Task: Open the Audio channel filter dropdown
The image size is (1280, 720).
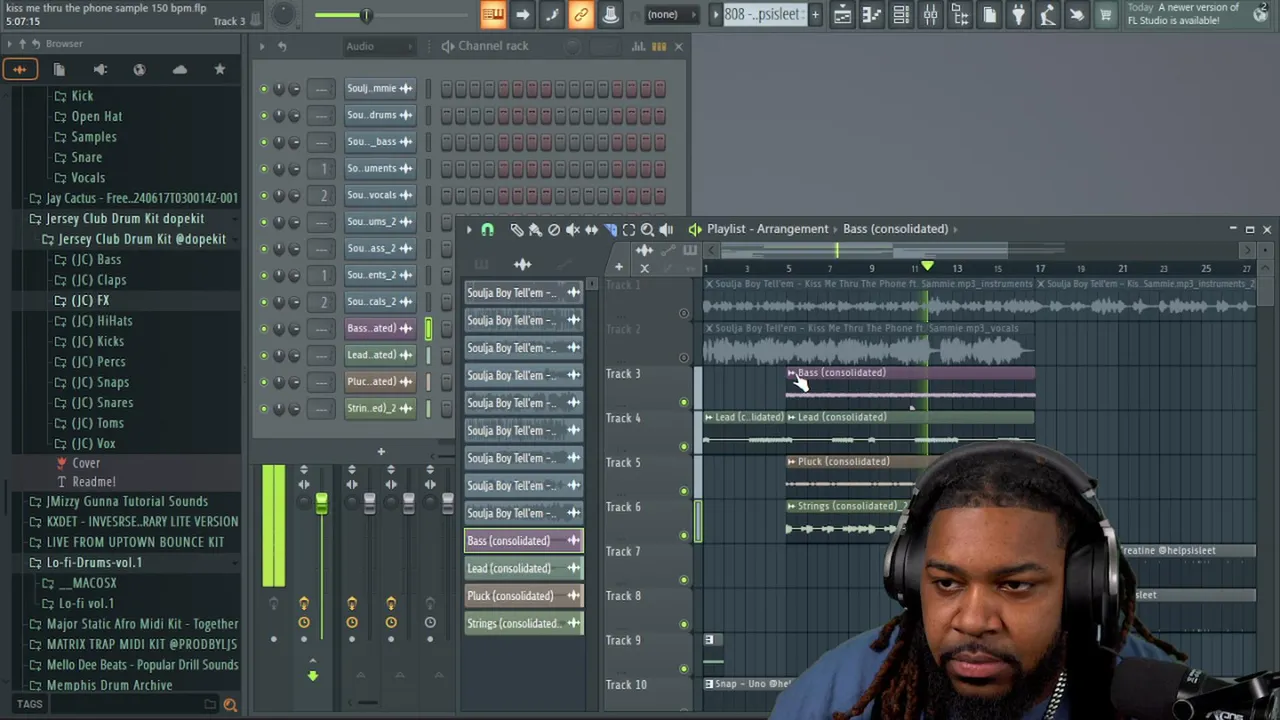Action: [378, 46]
